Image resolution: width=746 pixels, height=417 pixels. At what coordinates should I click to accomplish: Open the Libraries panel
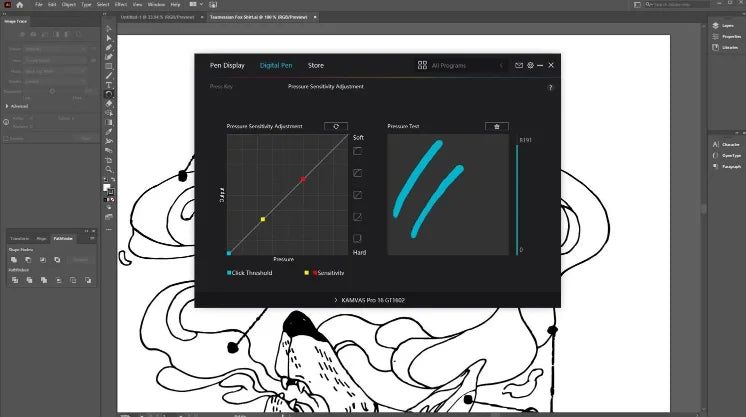point(727,47)
